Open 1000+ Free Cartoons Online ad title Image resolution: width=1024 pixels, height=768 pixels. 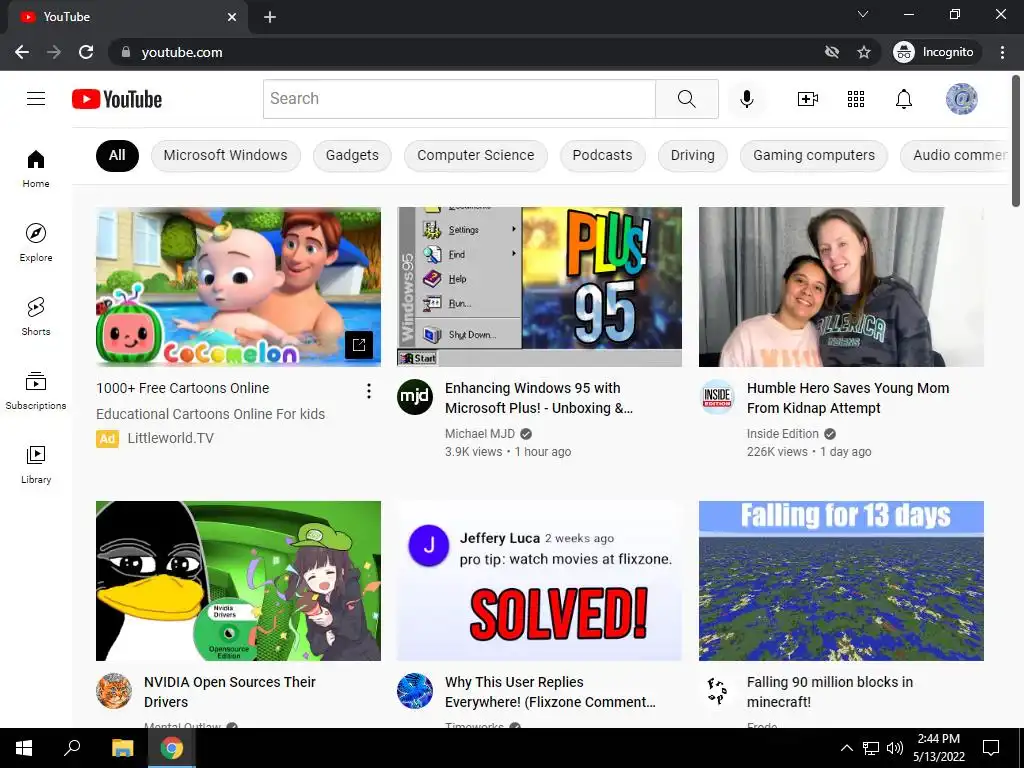point(182,388)
